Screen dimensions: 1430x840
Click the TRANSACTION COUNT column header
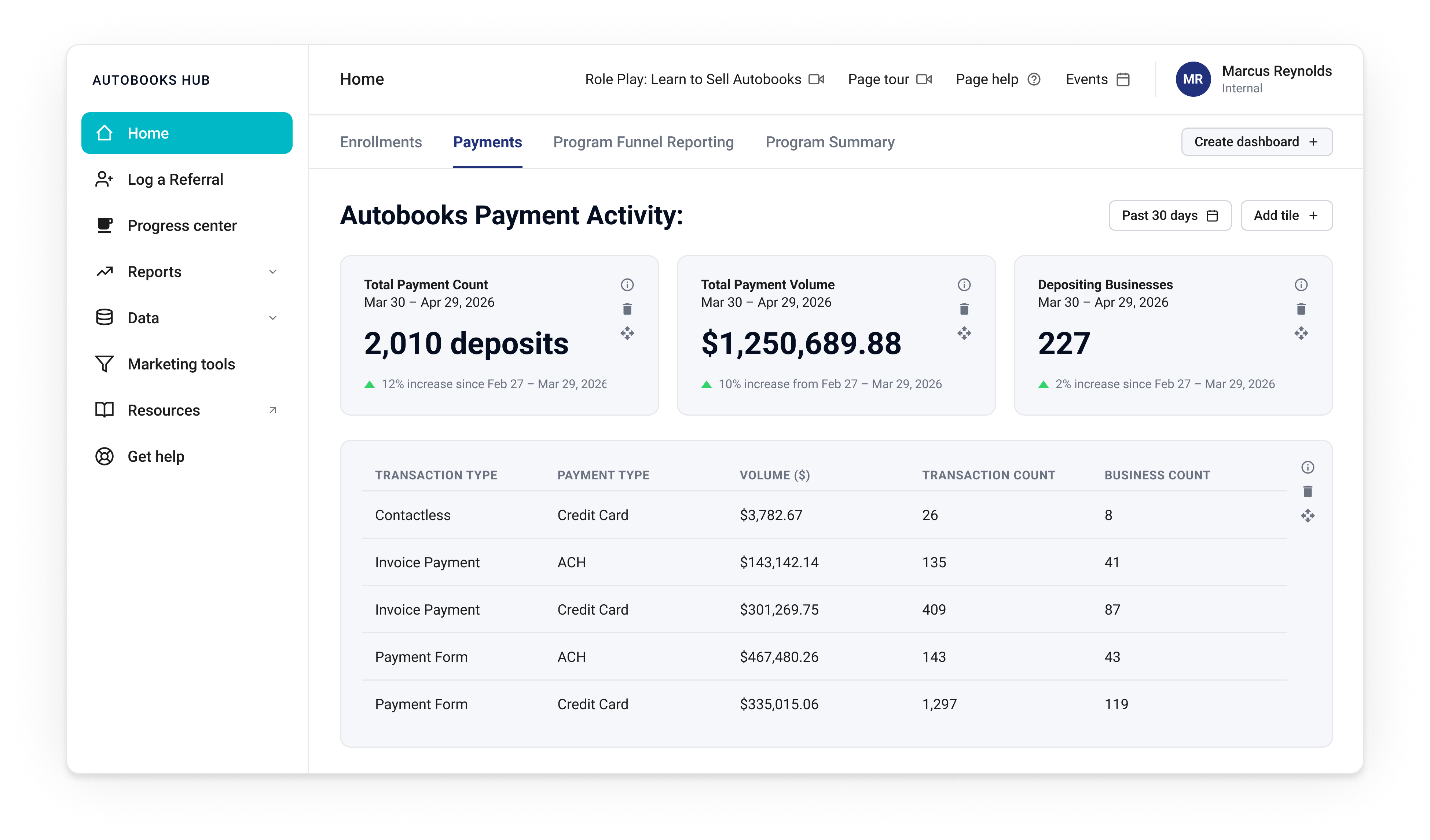(x=989, y=475)
